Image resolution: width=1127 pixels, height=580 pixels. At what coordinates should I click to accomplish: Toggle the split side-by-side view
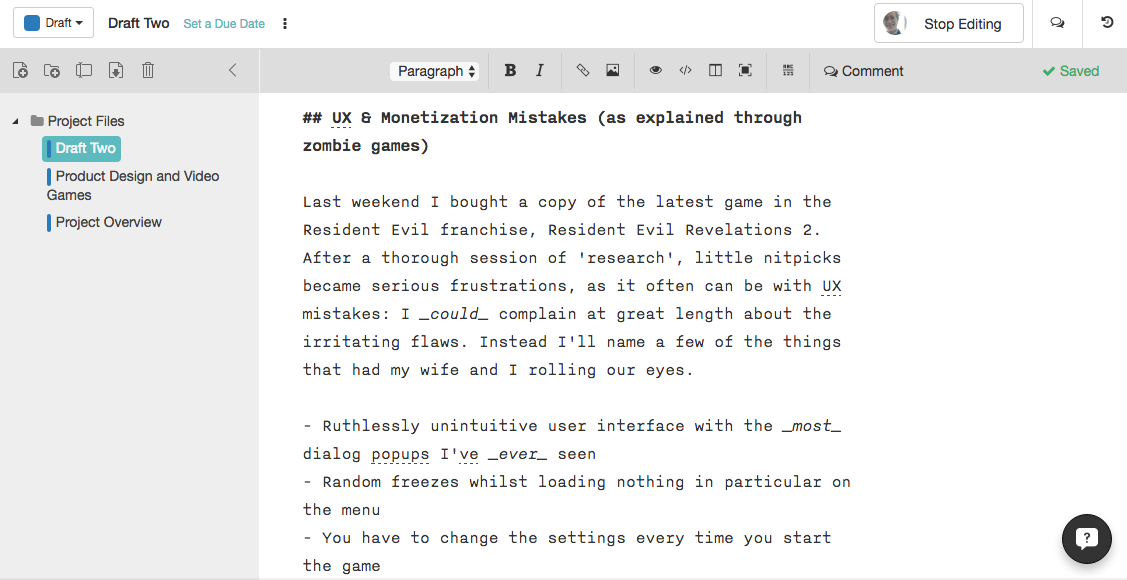715,71
